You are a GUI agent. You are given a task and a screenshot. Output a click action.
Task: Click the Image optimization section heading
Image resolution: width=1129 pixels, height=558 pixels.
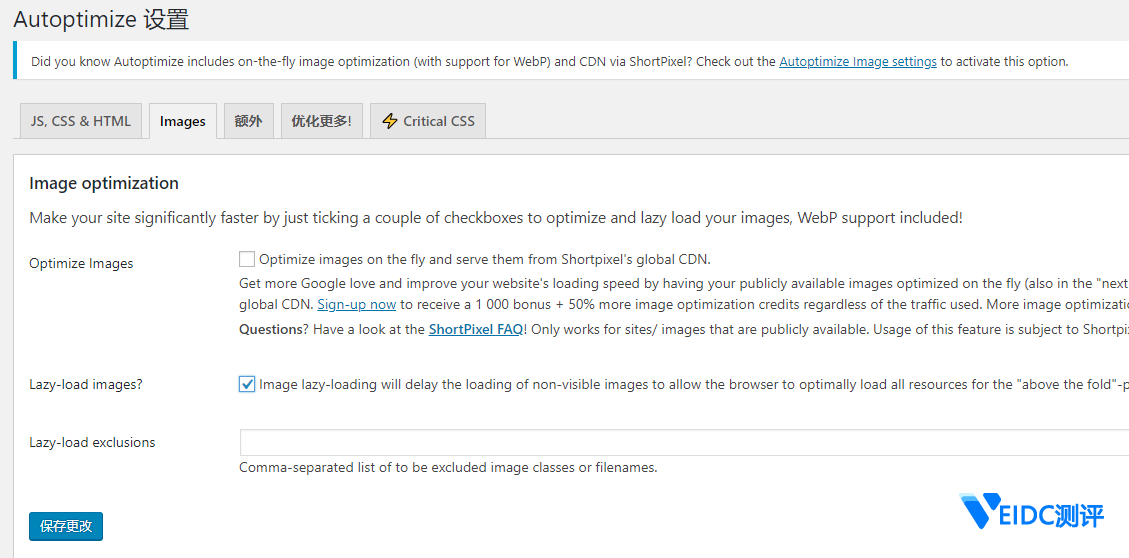click(104, 183)
